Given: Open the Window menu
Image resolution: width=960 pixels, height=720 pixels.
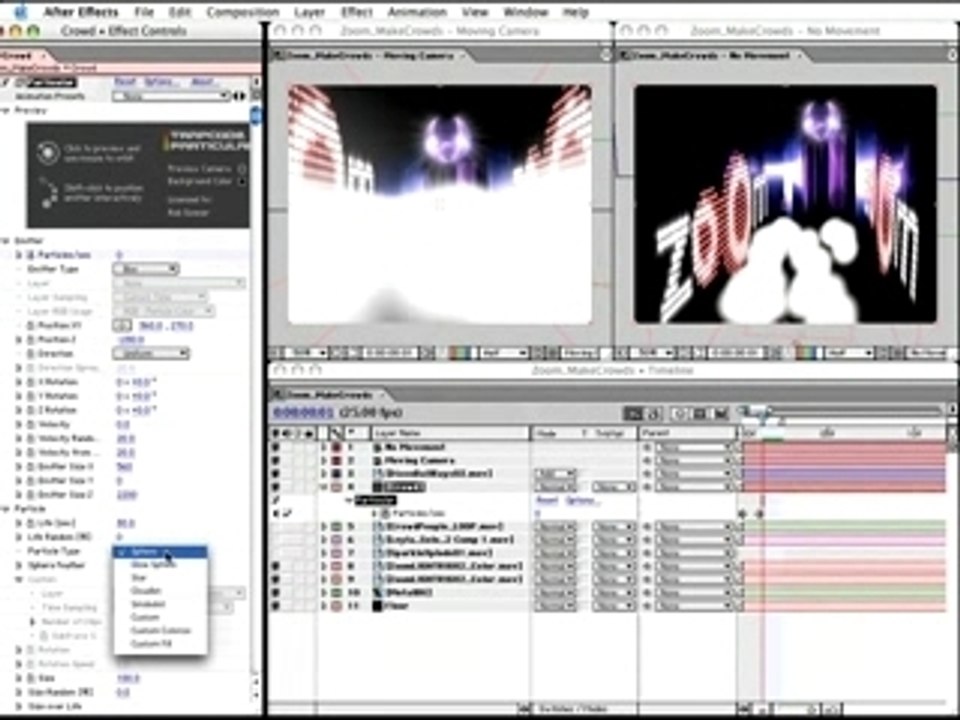Looking at the screenshot, I should pyautogui.click(x=525, y=12).
